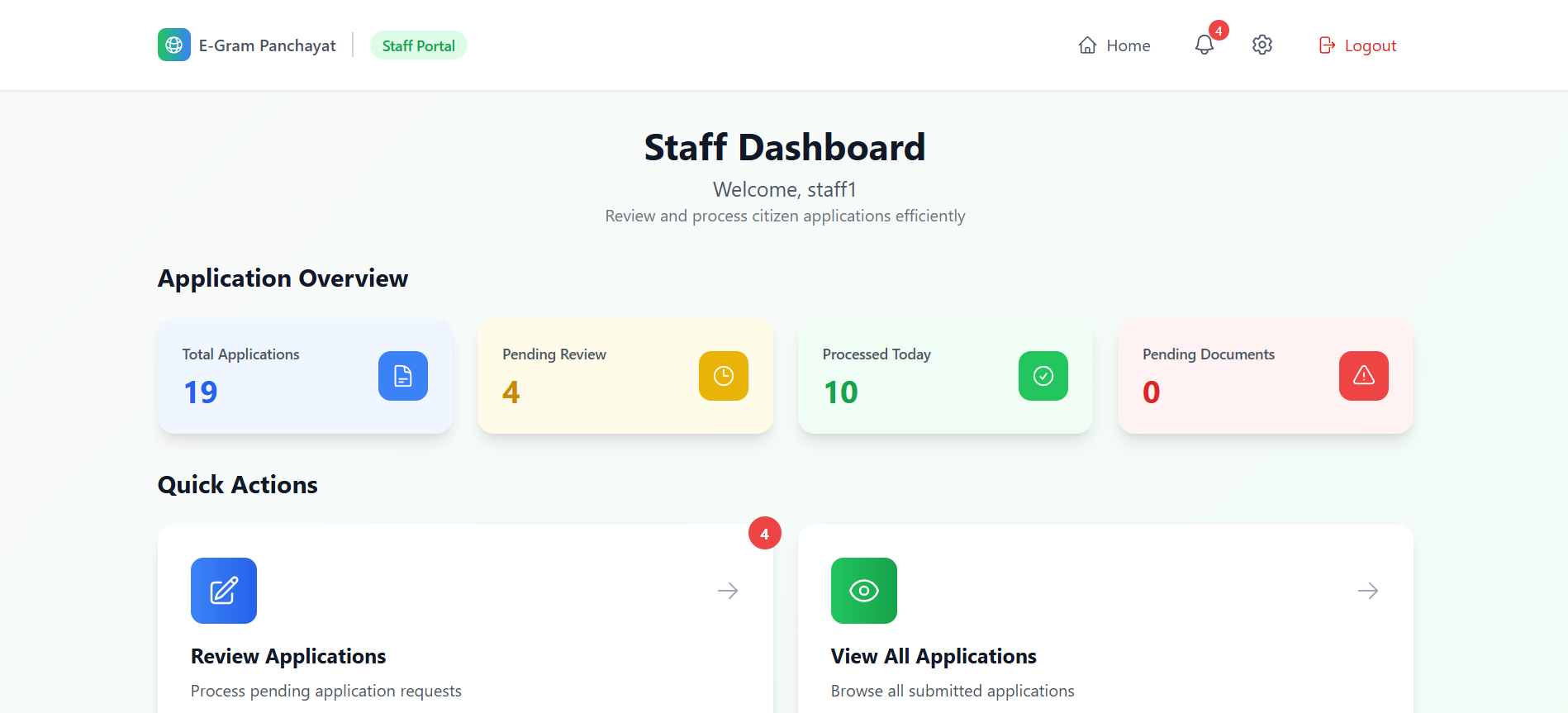Click the Processed Today checkmark icon
Screen dimensions: 1568x713
click(x=1043, y=376)
